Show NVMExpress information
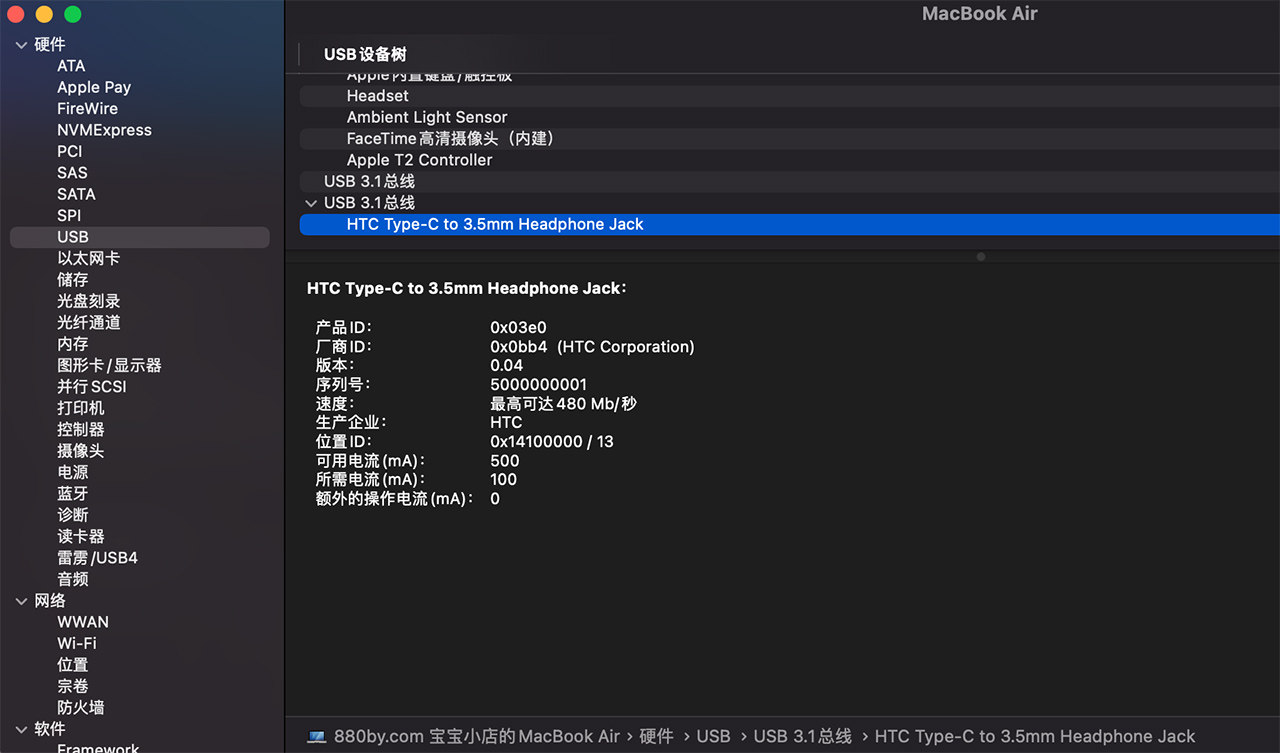 click(x=104, y=130)
